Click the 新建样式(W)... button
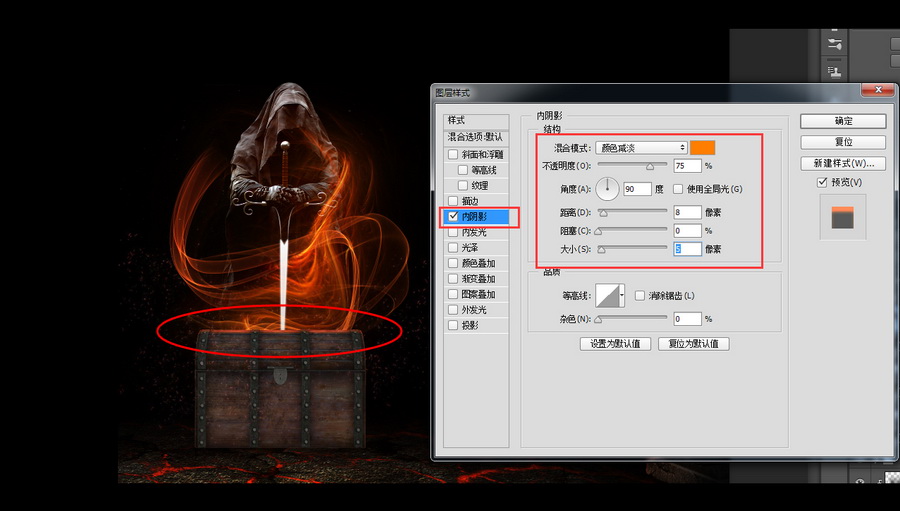The height and width of the screenshot is (511, 900). click(843, 163)
